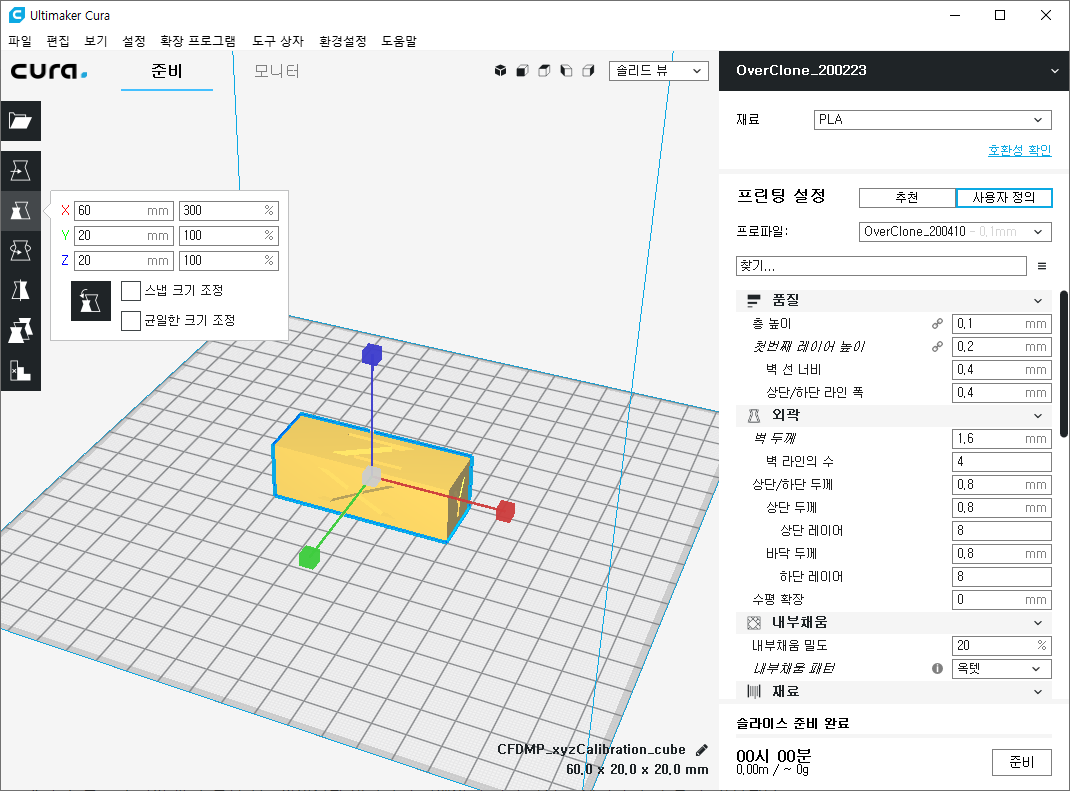Open file with the folder icon
Viewport: 1070px width, 791px height.
pos(20,121)
